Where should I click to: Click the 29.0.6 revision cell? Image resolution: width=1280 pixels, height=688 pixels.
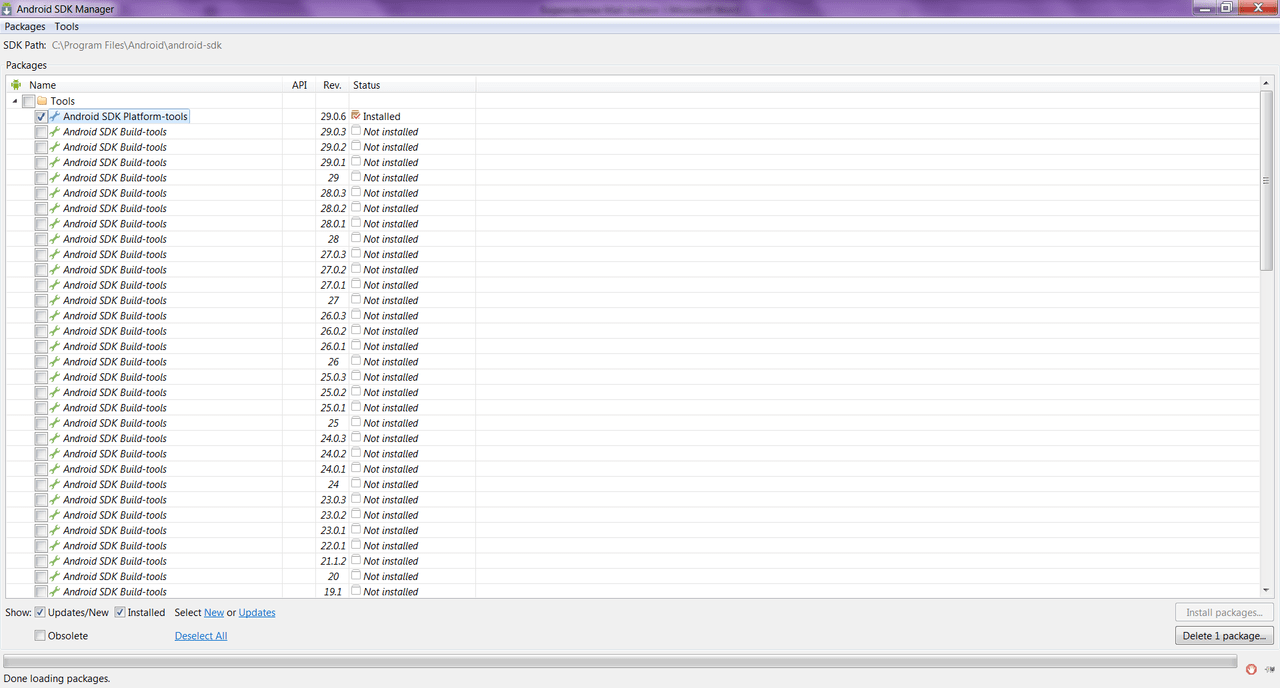333,117
